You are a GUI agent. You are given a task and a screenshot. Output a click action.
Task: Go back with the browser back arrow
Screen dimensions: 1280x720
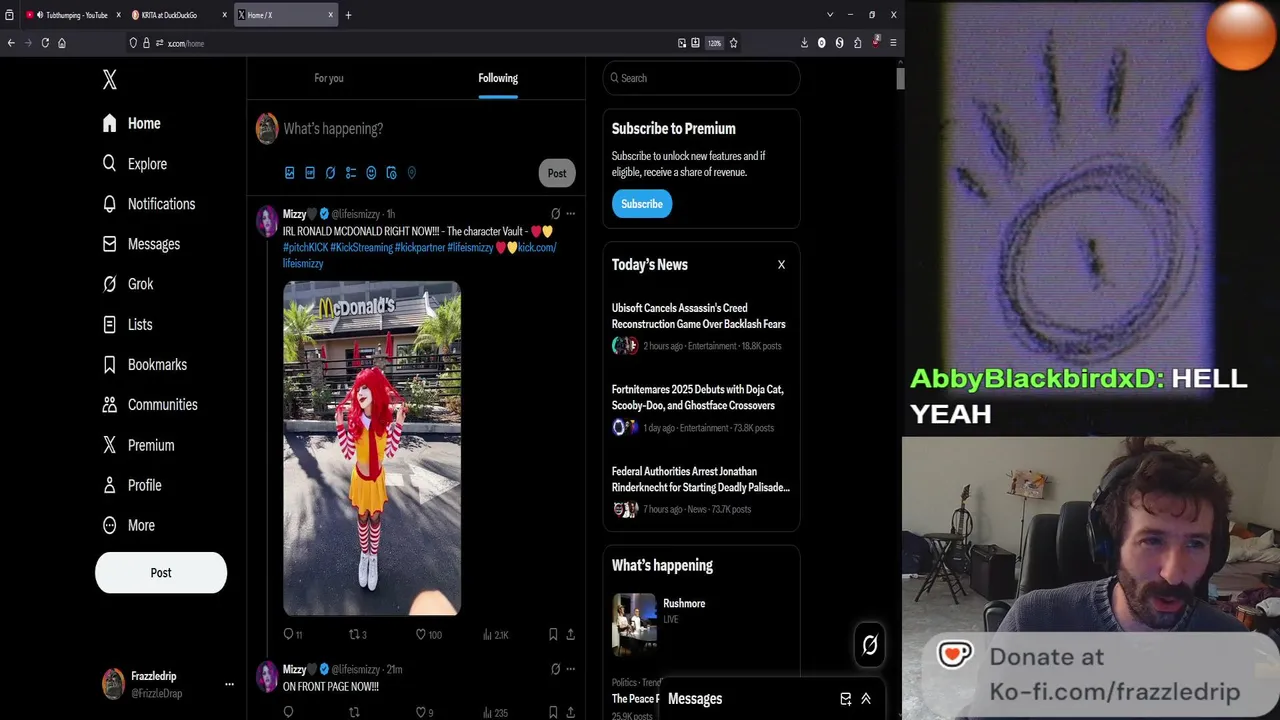11,43
